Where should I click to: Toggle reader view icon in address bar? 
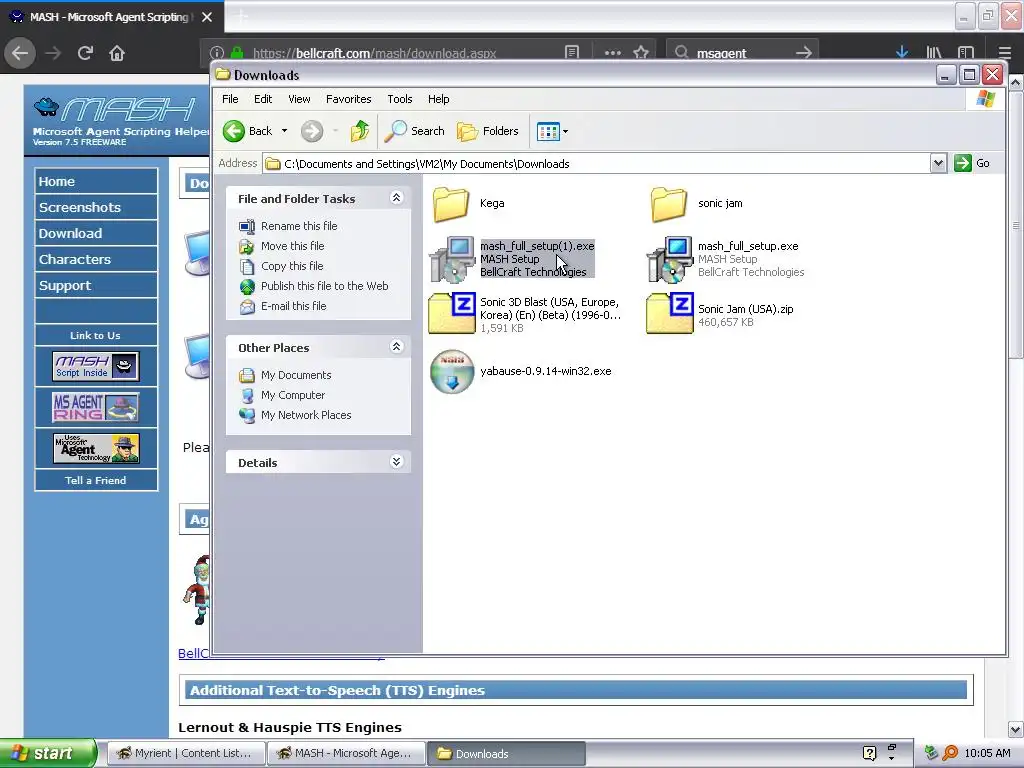coord(572,52)
